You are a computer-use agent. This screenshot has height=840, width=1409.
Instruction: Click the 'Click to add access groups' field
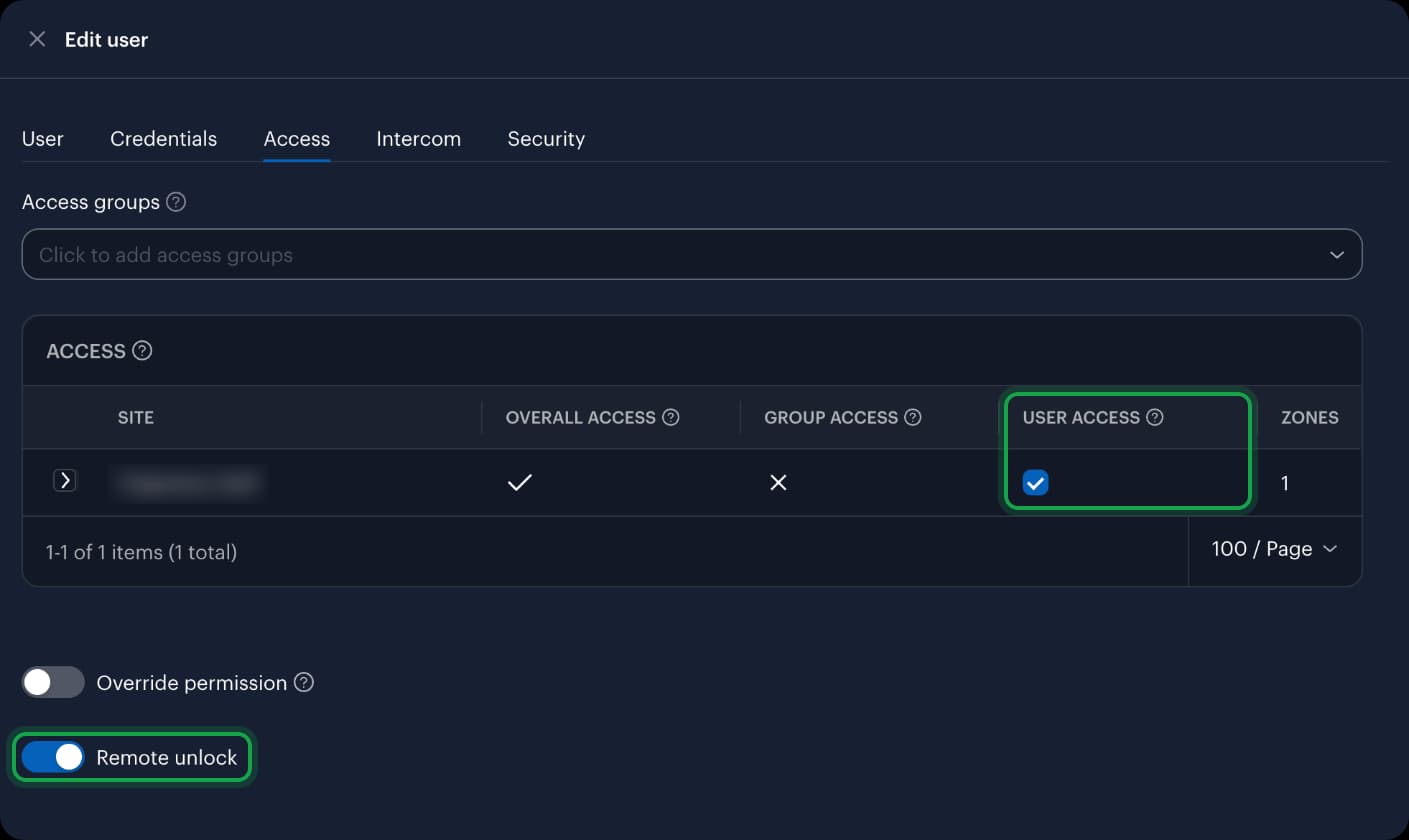[692, 254]
